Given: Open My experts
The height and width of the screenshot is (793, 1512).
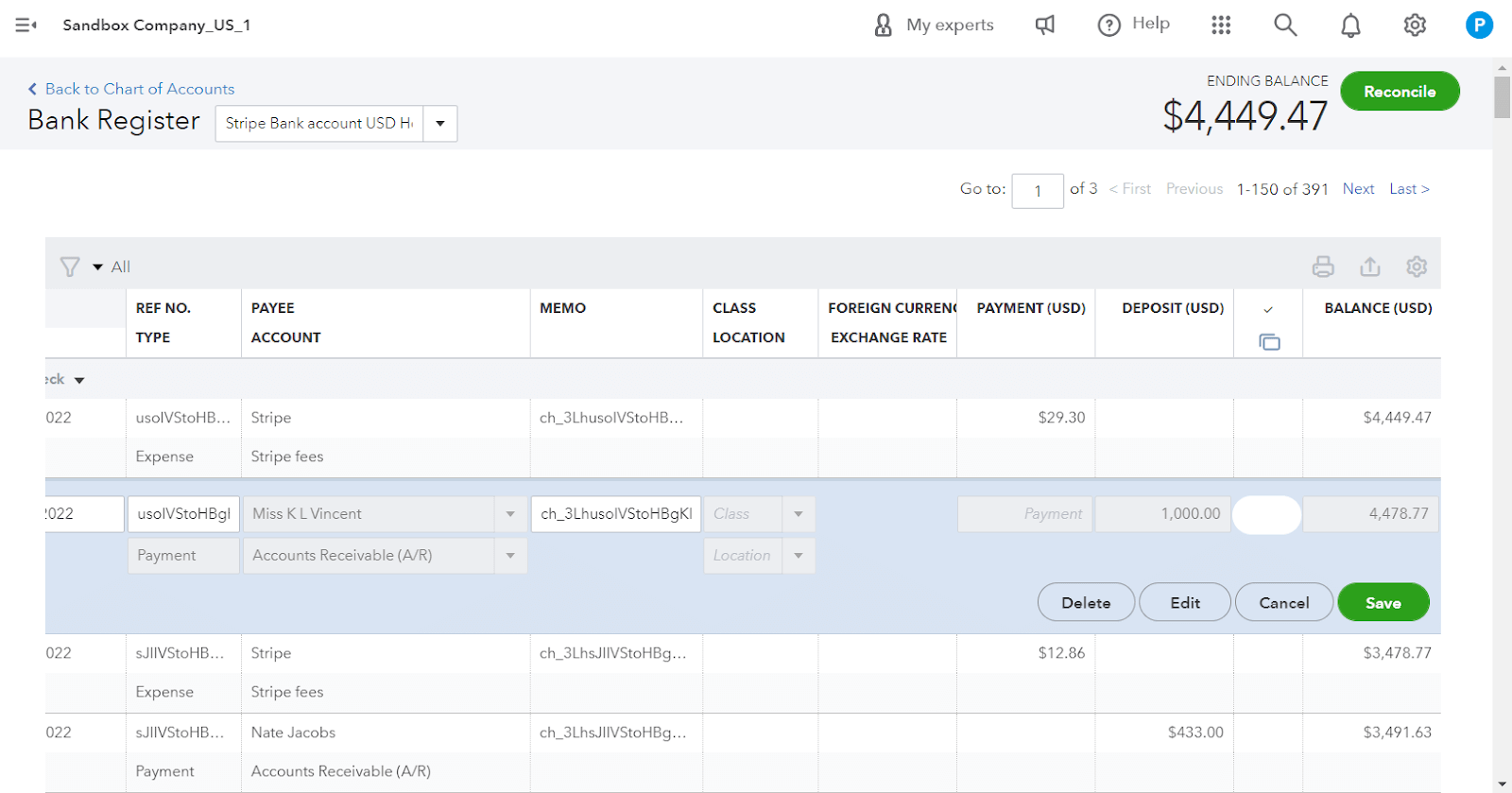Looking at the screenshot, I should coord(934,26).
